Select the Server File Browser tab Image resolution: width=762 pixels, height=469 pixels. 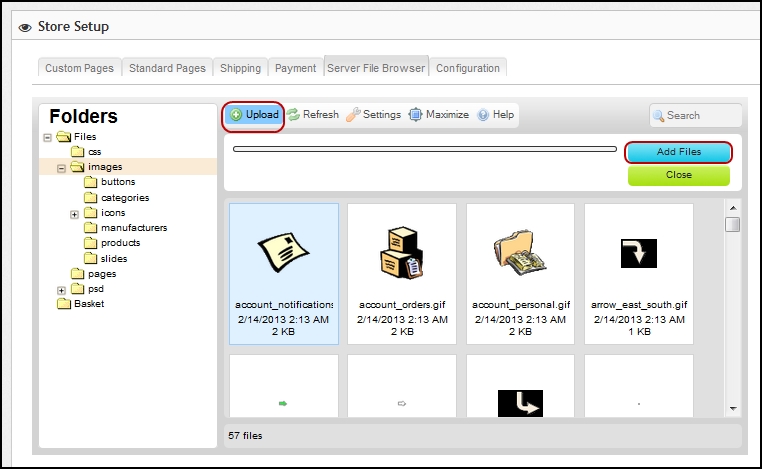tap(376, 67)
